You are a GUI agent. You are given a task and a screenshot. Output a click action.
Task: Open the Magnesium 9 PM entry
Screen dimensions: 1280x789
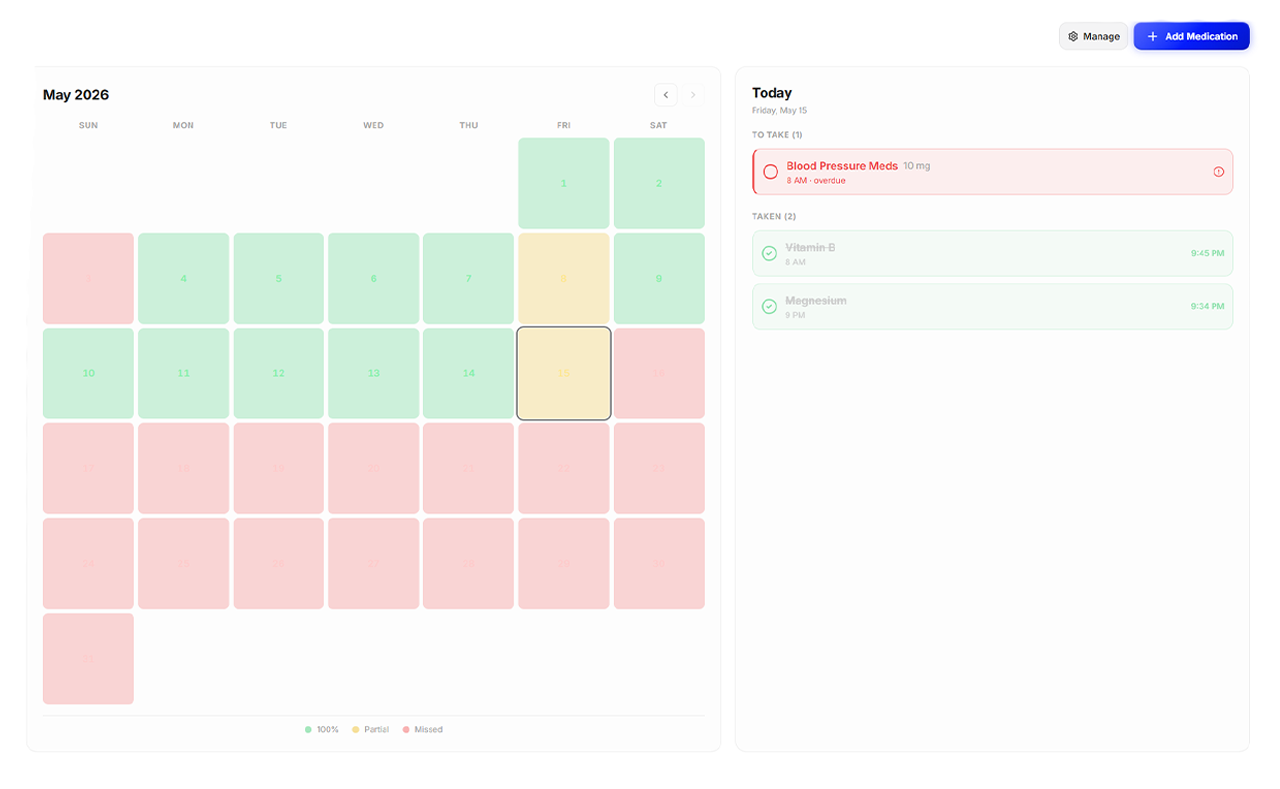992,307
